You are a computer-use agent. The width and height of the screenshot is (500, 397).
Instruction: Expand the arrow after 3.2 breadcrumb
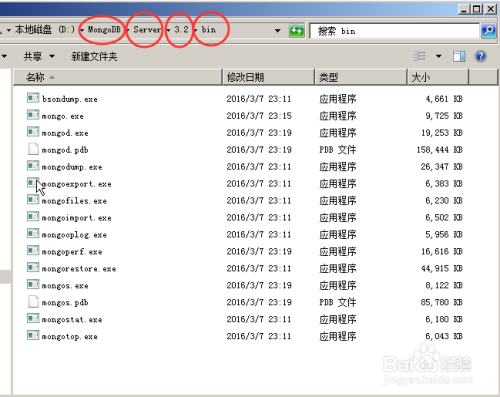point(196,30)
